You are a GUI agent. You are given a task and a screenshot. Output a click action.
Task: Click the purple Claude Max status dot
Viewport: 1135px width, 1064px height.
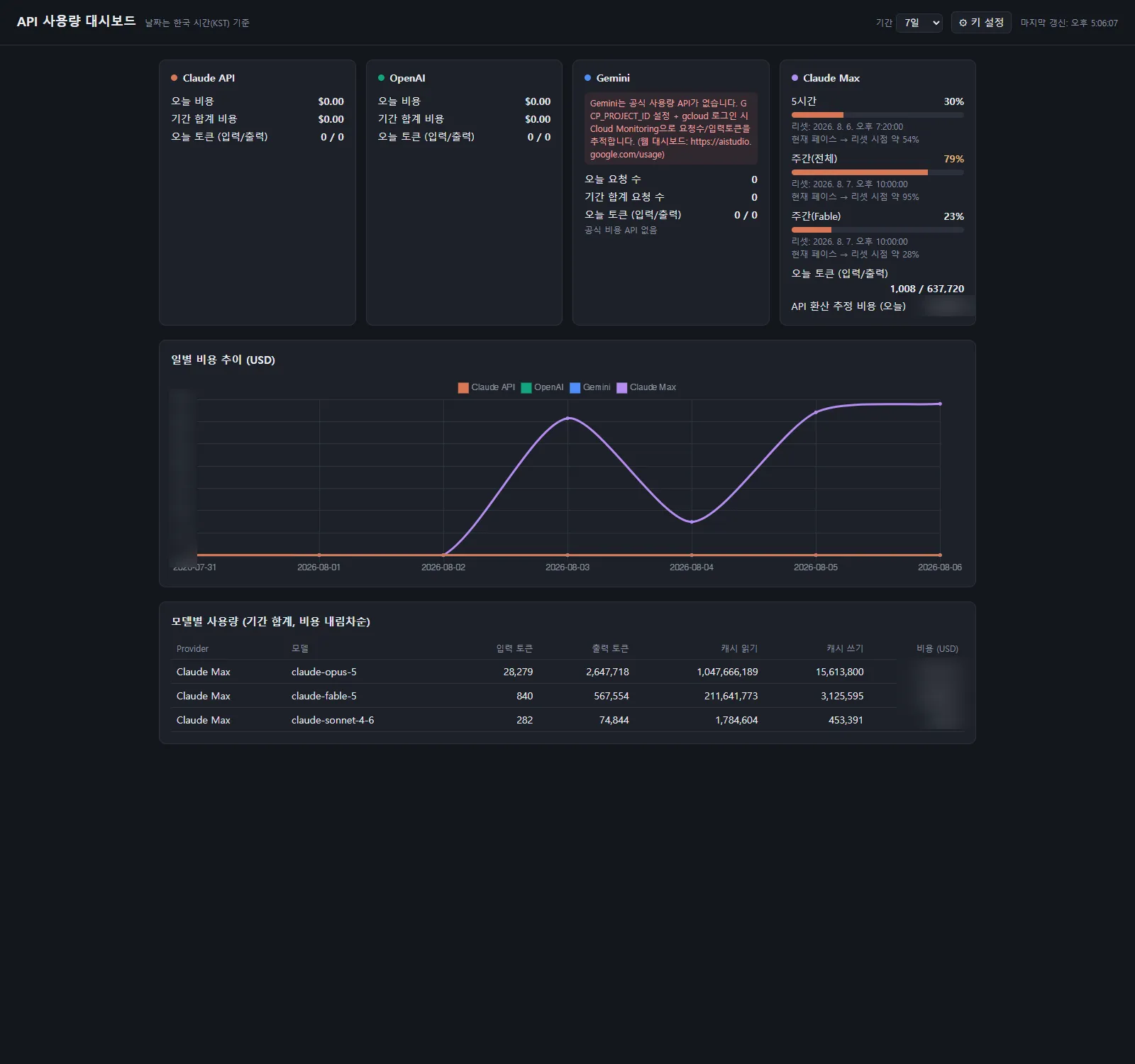[794, 78]
